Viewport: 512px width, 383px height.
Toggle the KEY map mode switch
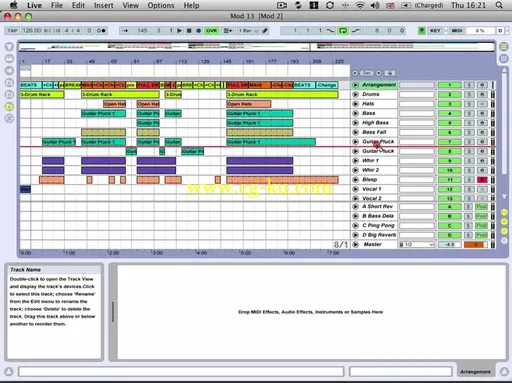click(x=435, y=31)
